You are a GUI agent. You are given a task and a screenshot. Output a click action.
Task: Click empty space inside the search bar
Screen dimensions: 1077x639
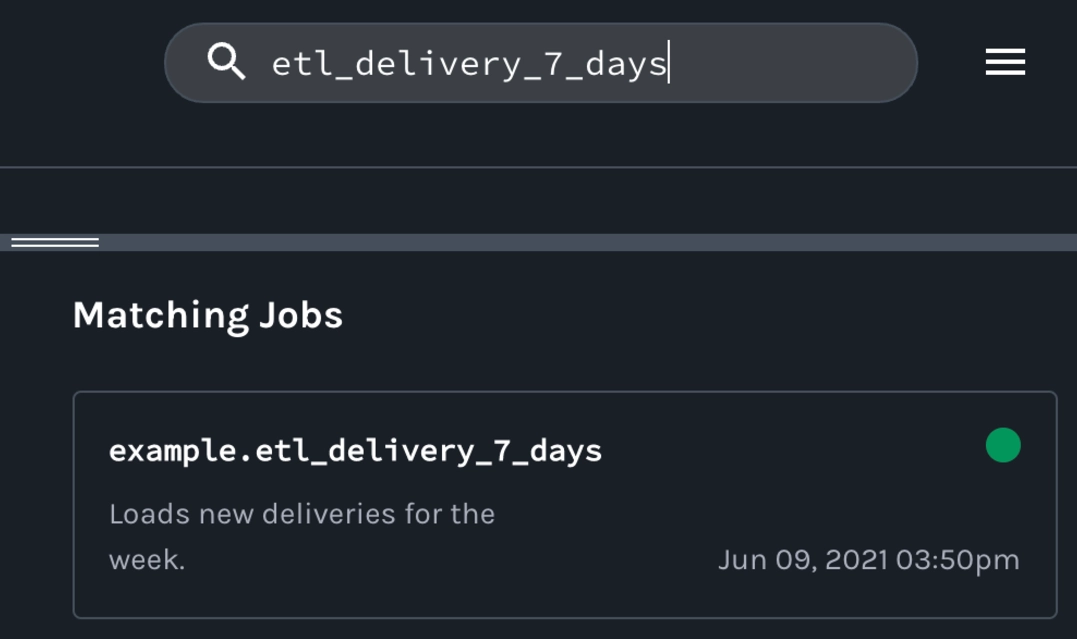(x=790, y=63)
